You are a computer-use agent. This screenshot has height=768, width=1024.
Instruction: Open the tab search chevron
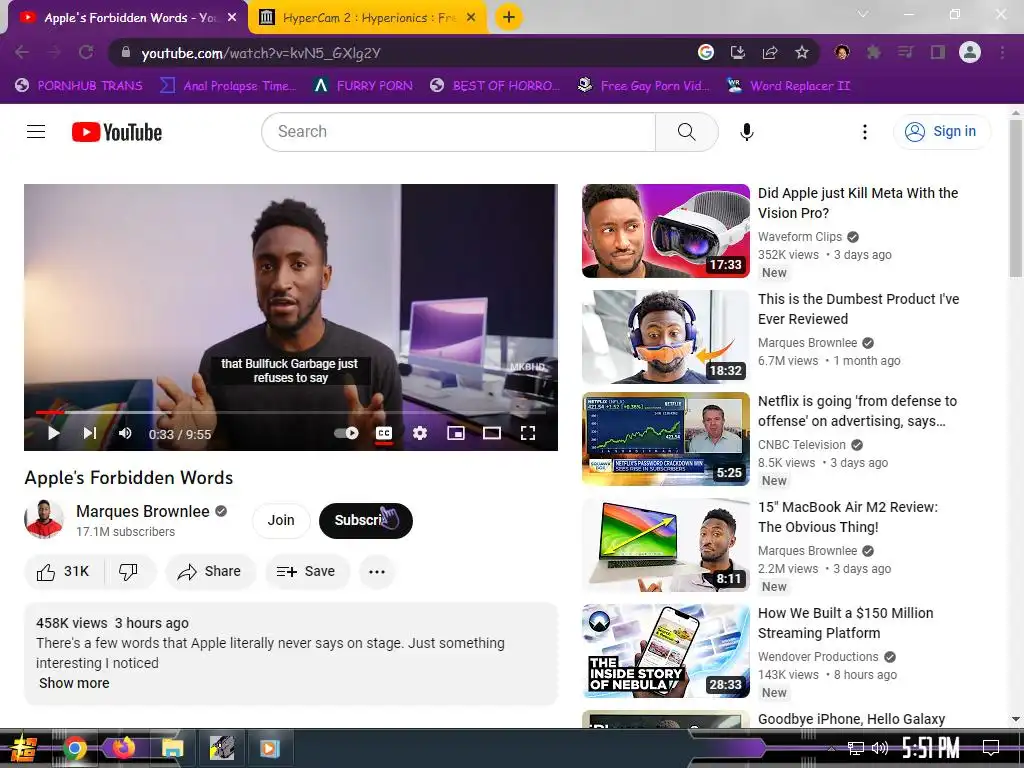(863, 14)
